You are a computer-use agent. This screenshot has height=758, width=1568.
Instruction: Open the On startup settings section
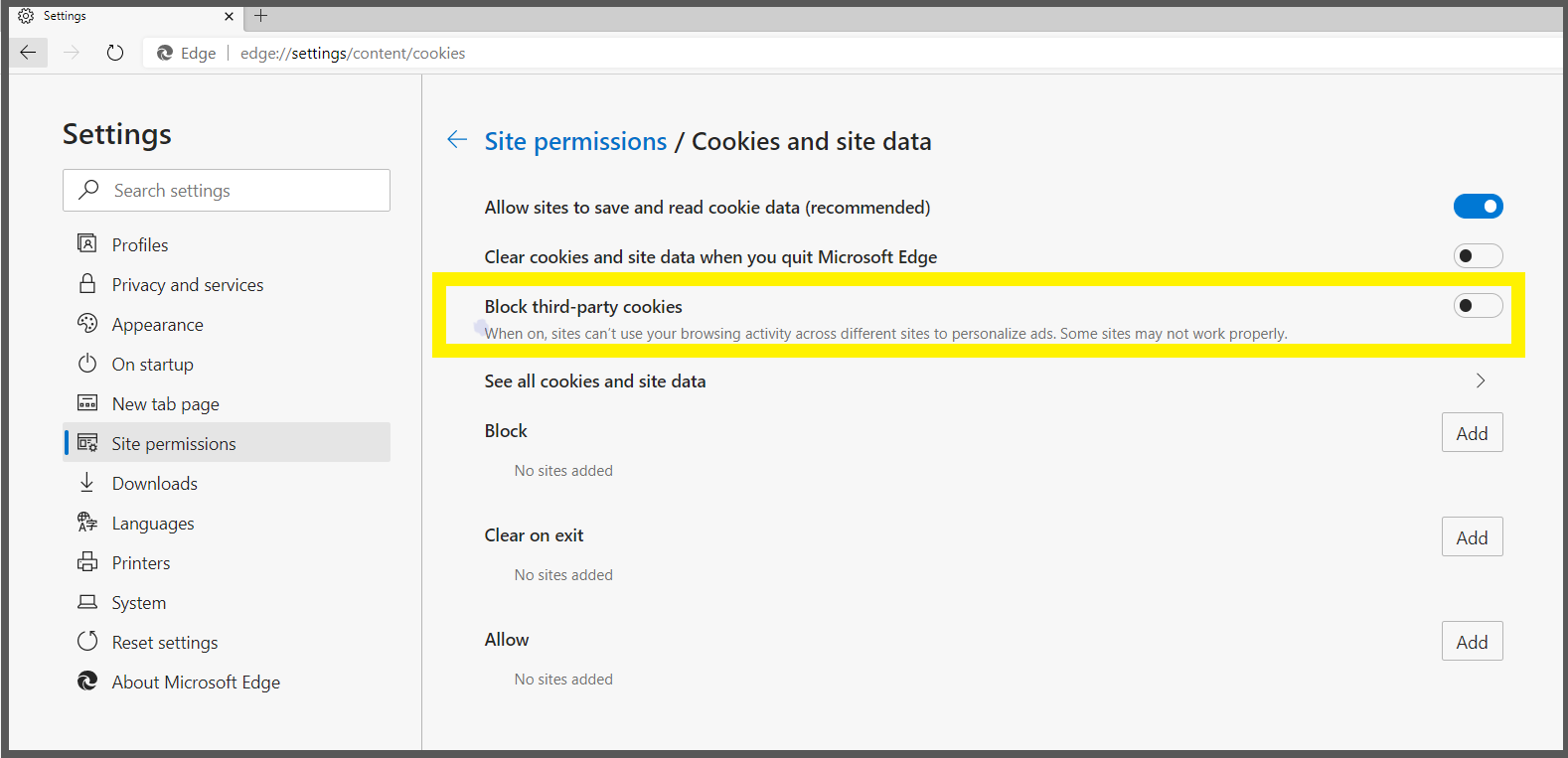pos(227,364)
